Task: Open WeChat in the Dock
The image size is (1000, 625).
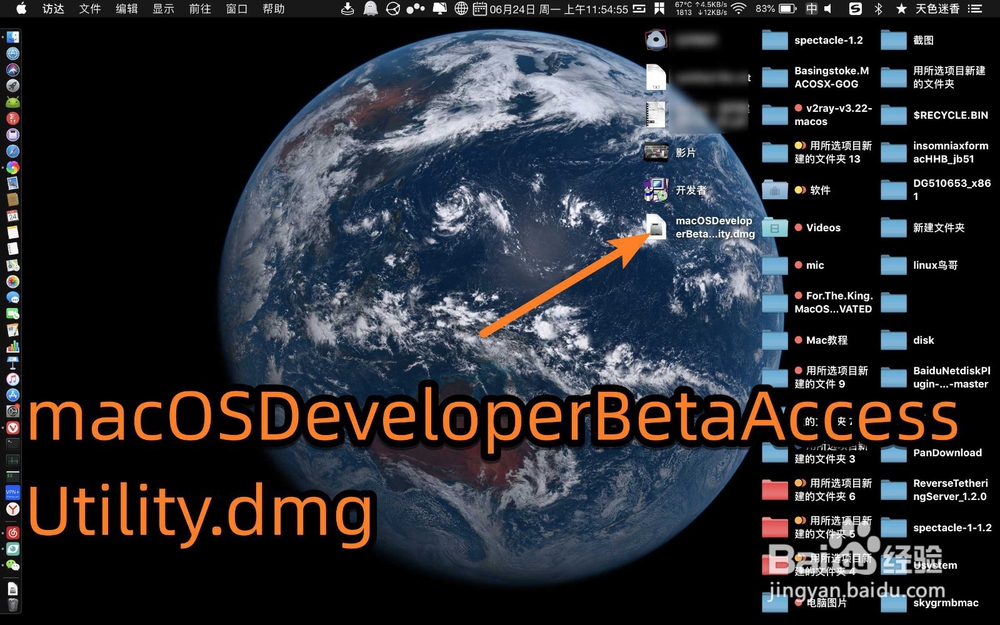Action: click(12, 565)
